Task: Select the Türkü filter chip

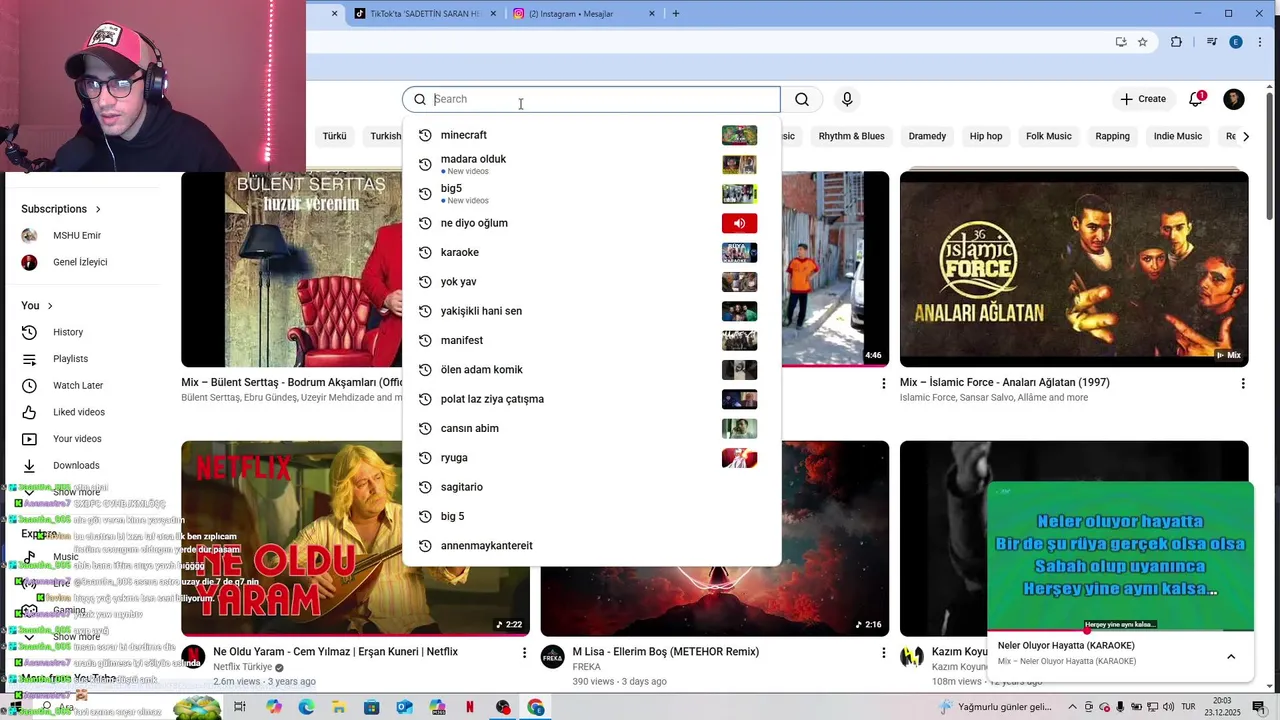Action: click(334, 136)
